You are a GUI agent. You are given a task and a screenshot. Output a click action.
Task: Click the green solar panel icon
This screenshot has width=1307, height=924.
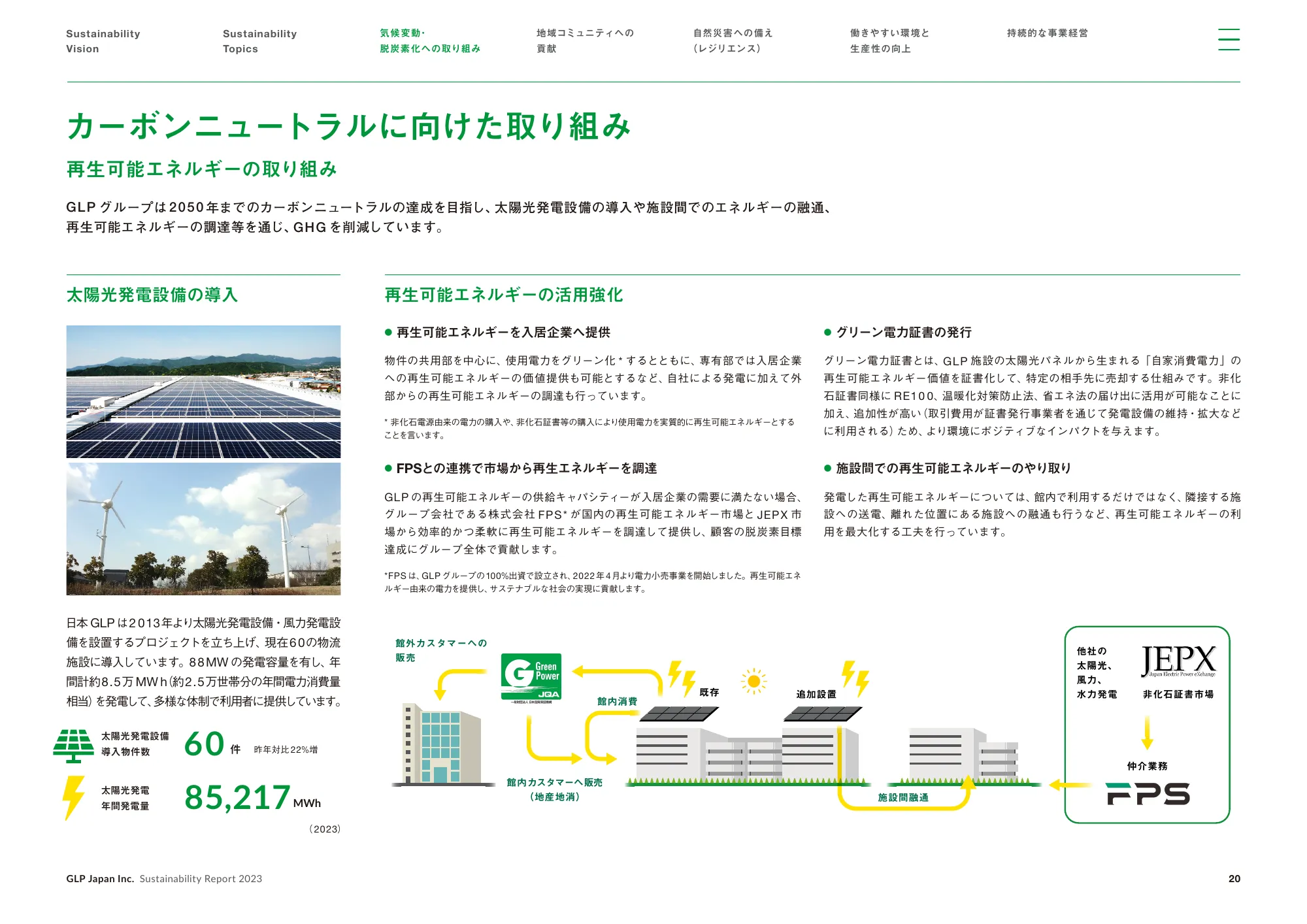(x=74, y=746)
